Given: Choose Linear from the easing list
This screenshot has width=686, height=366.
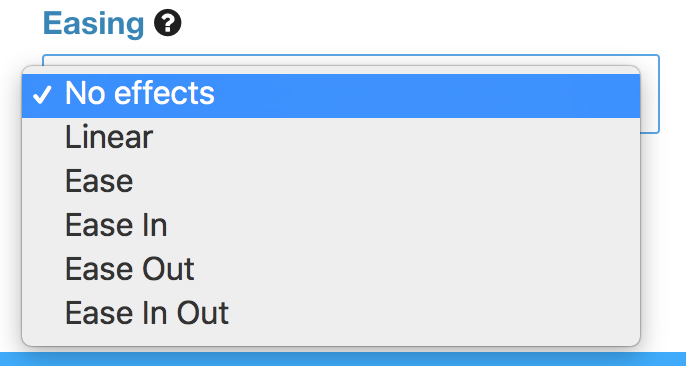Looking at the screenshot, I should click(331, 137).
